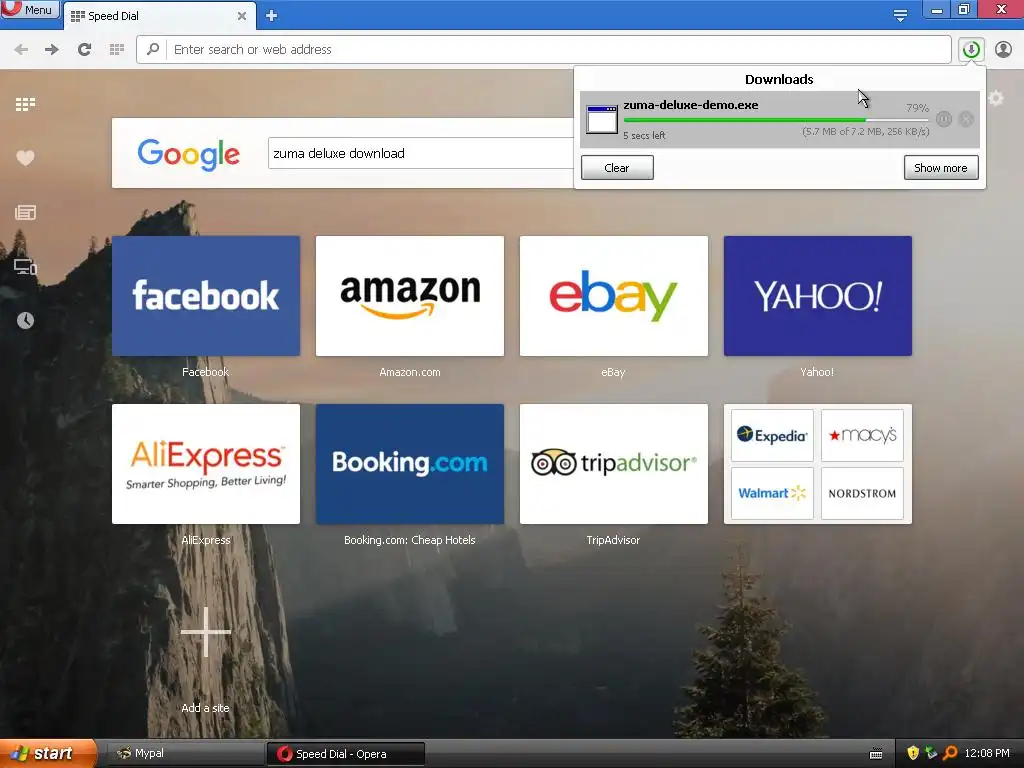Toggle the Downloads toolbar icon
This screenshot has height=768, width=1024.
tap(971, 50)
